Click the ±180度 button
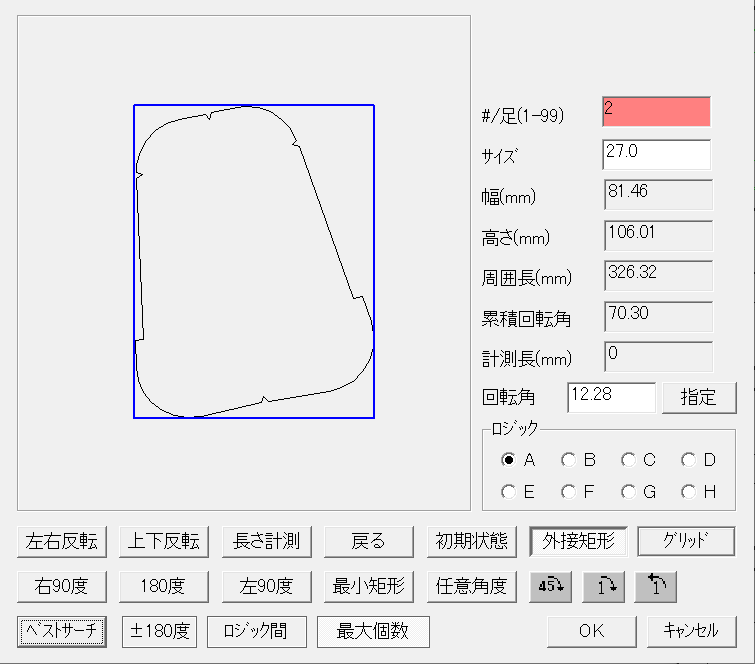 point(159,631)
